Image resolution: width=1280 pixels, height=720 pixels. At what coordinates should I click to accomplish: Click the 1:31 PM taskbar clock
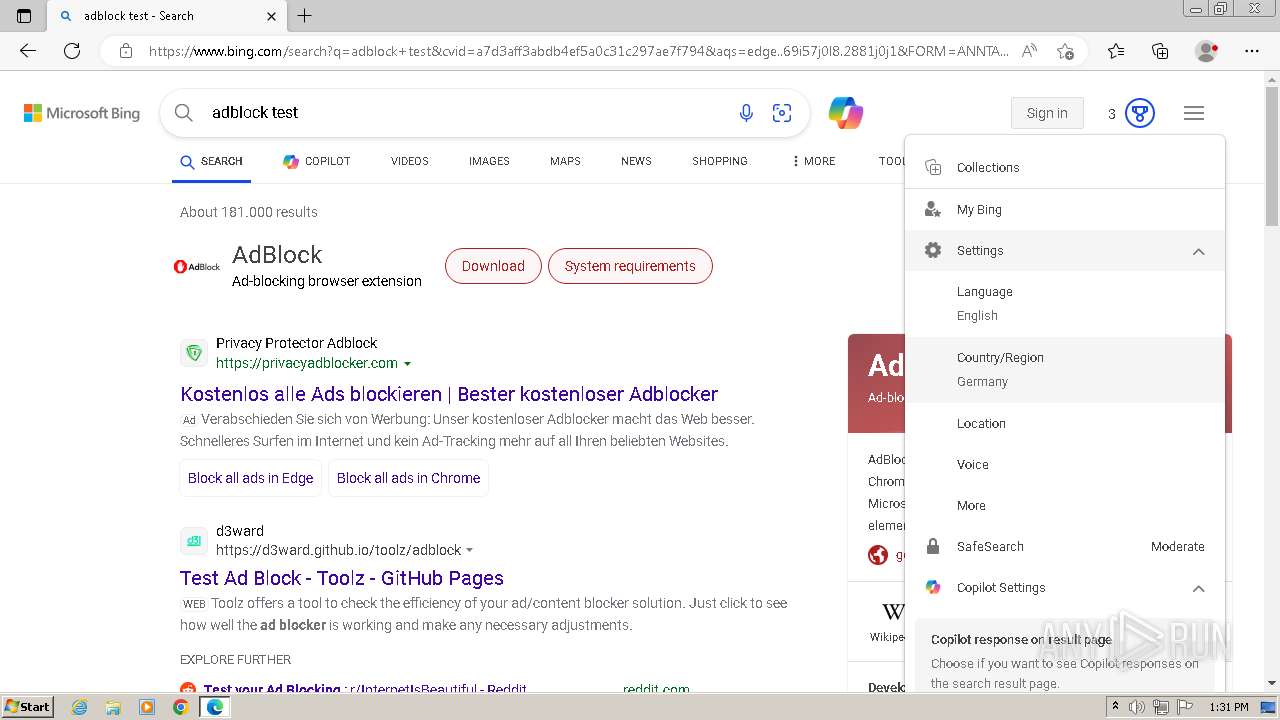pos(1228,707)
